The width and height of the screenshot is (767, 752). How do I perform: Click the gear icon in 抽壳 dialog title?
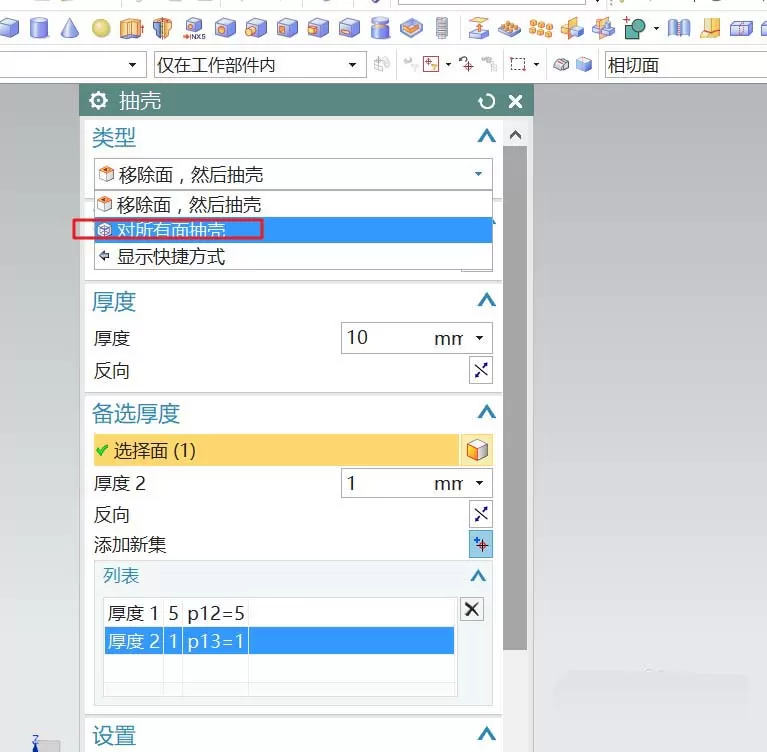[x=98, y=101]
